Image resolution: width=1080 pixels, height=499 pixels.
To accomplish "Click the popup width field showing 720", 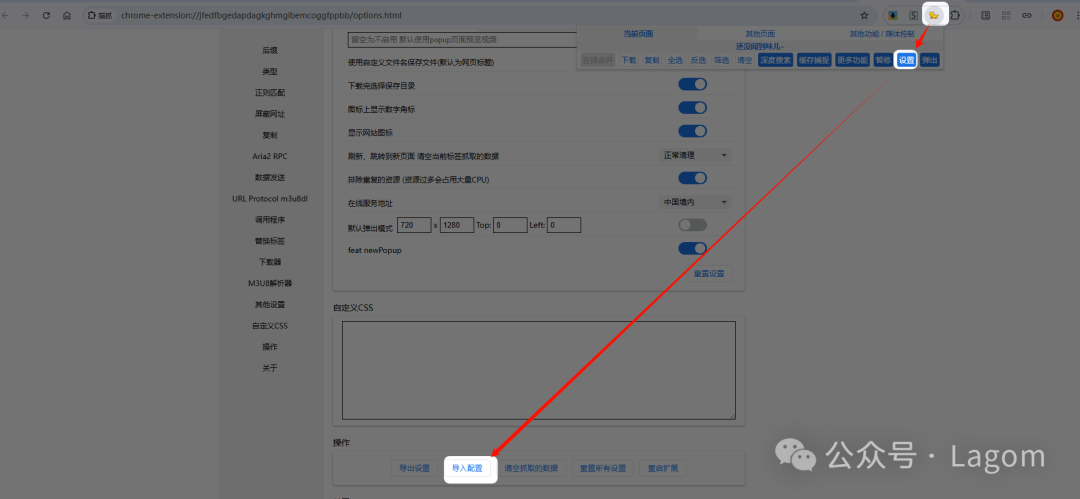I will coord(414,225).
